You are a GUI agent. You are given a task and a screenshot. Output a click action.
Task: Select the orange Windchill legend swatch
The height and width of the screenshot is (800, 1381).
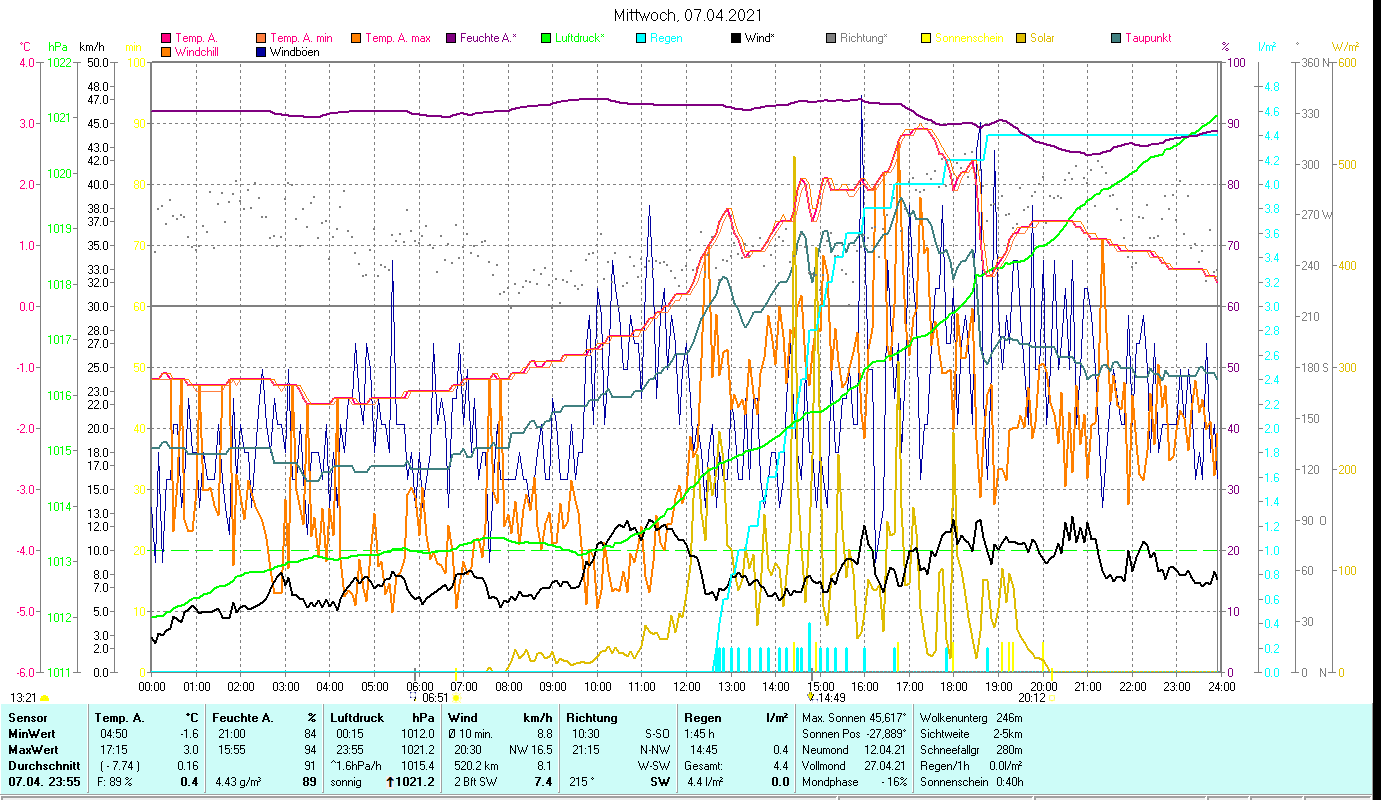pyautogui.click(x=166, y=51)
